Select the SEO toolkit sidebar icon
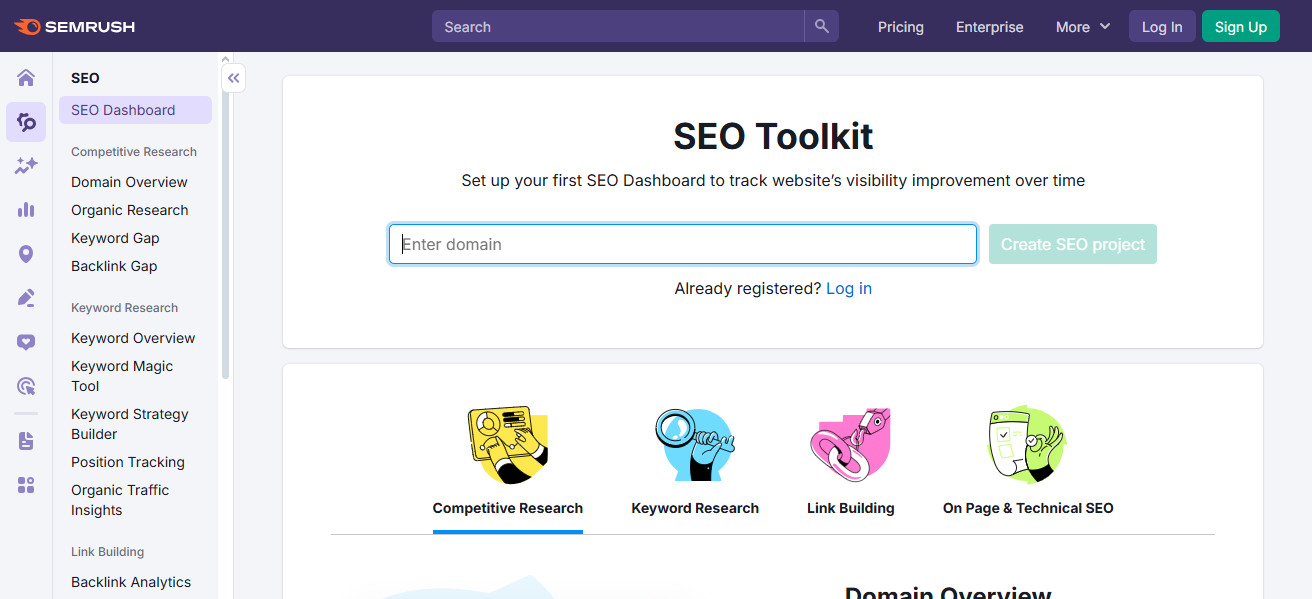 [26, 122]
